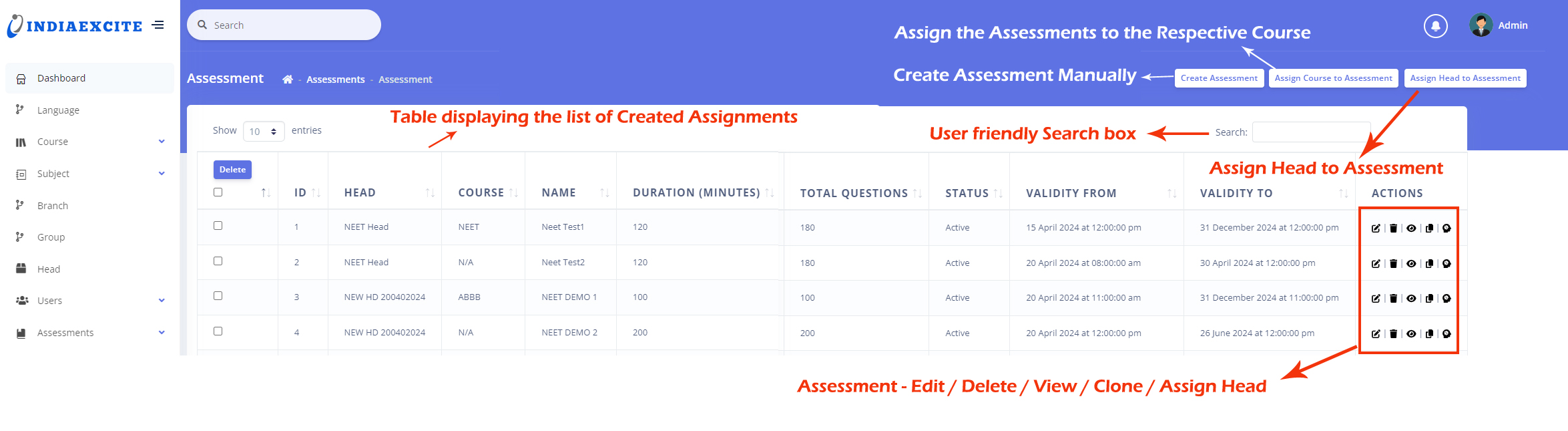Open the Show entries count dropdown
Image resolution: width=1568 pixels, height=431 pixels.
[x=264, y=132]
